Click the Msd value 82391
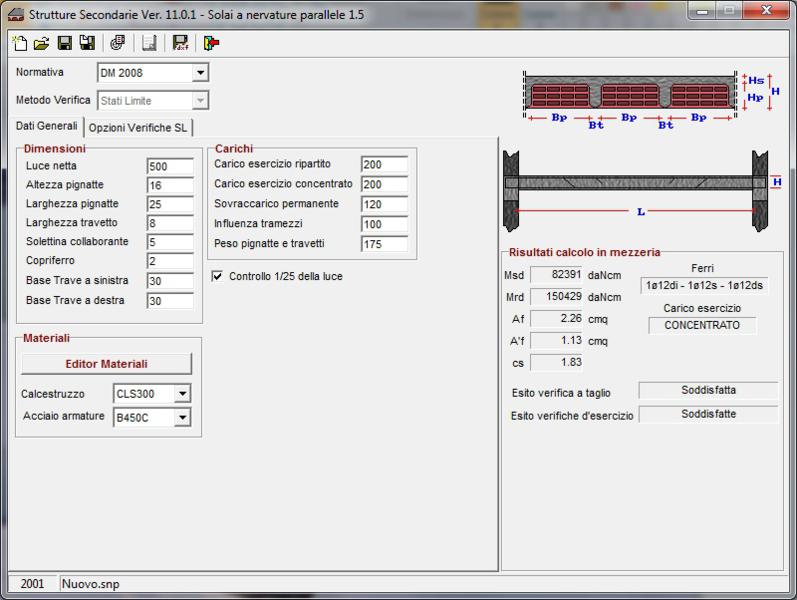The width and height of the screenshot is (797, 600). [x=557, y=275]
